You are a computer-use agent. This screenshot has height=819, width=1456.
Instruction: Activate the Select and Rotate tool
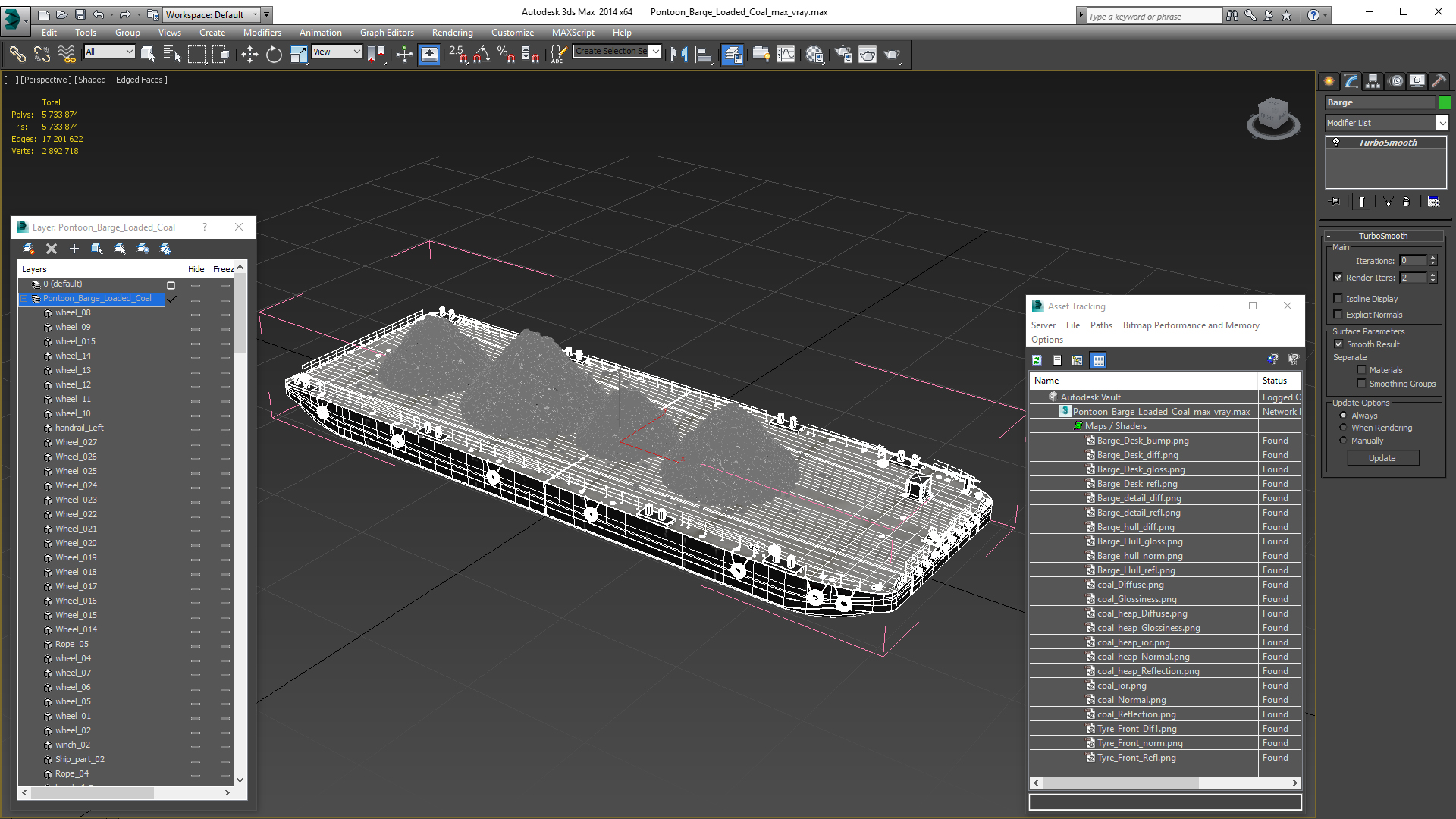pos(274,54)
